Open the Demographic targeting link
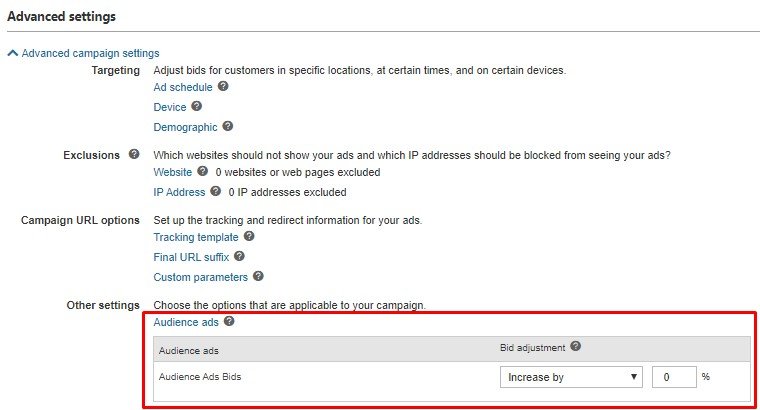 pos(185,127)
